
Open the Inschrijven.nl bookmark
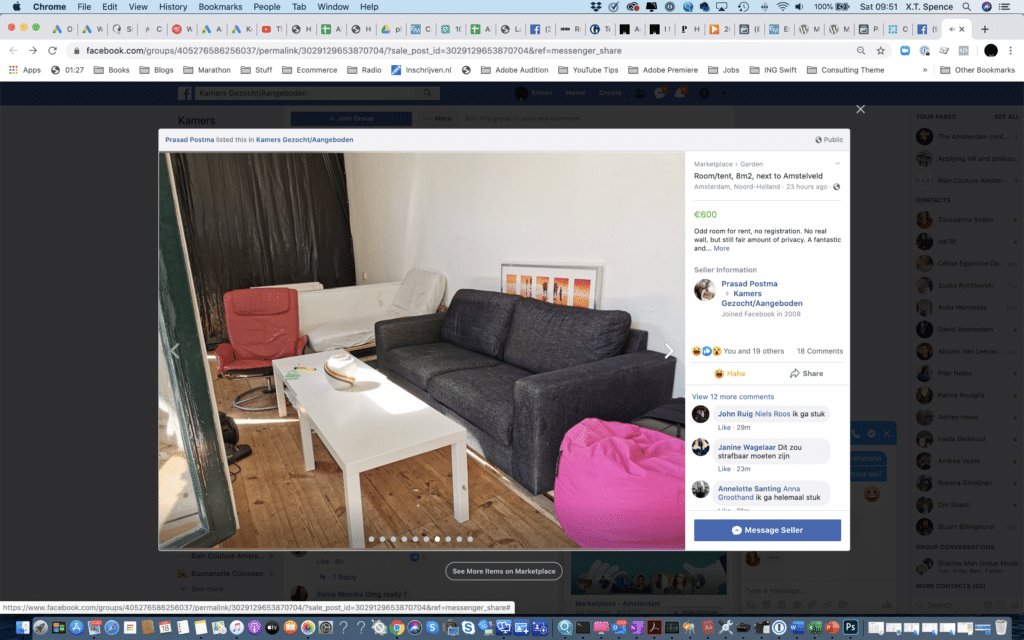[421, 70]
